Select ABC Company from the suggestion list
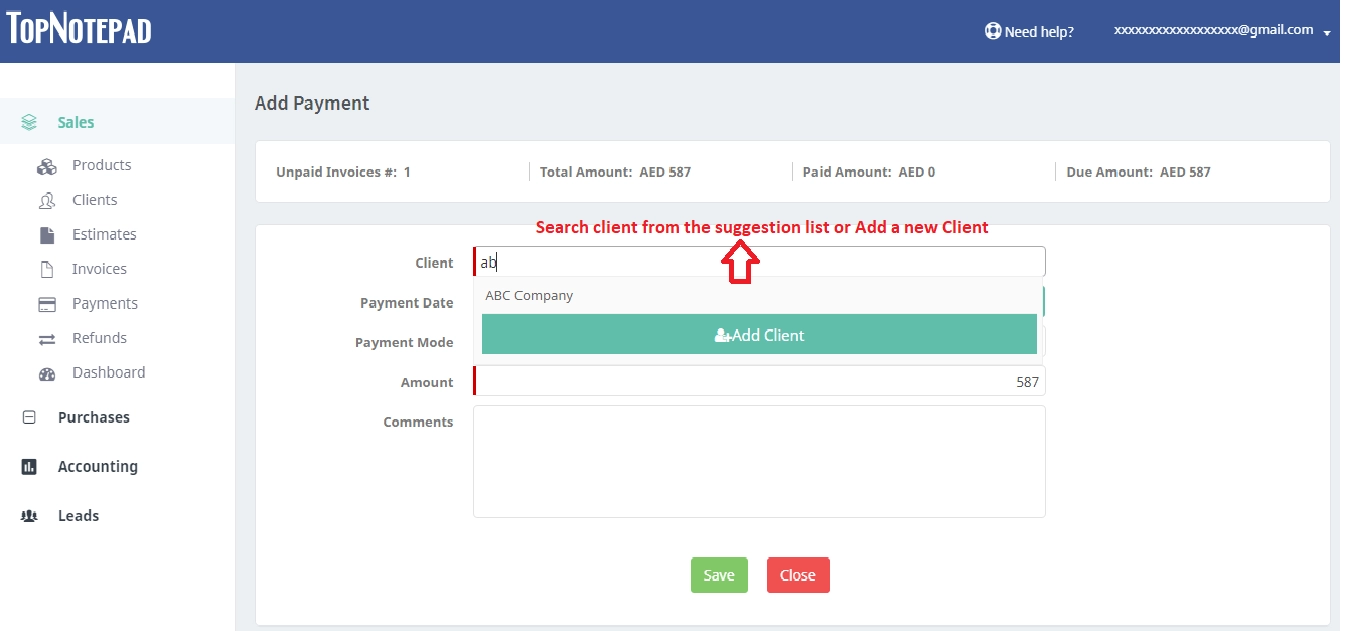The height and width of the screenshot is (631, 1360). click(529, 295)
